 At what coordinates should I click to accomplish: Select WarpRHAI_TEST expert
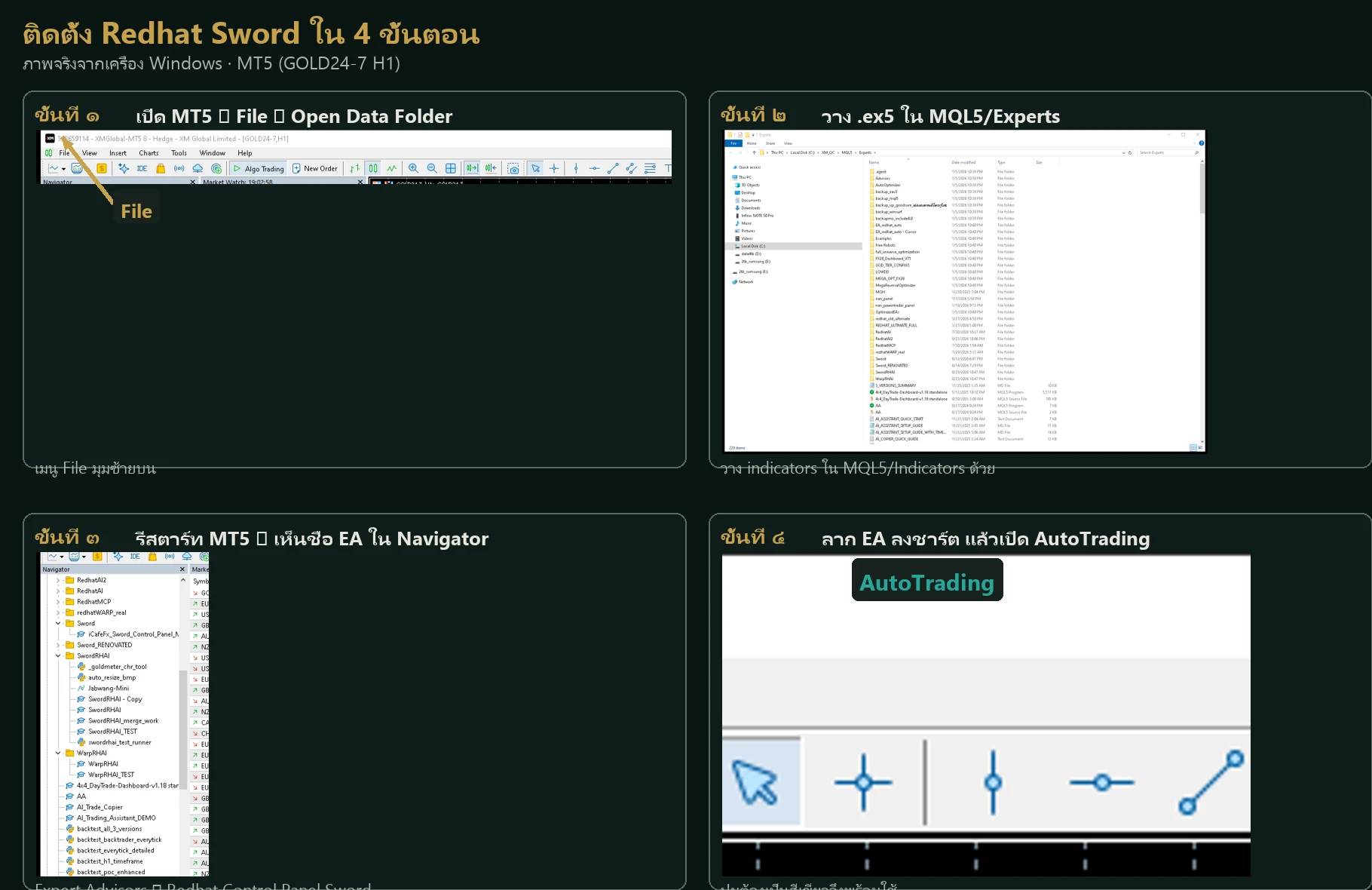[x=106, y=775]
